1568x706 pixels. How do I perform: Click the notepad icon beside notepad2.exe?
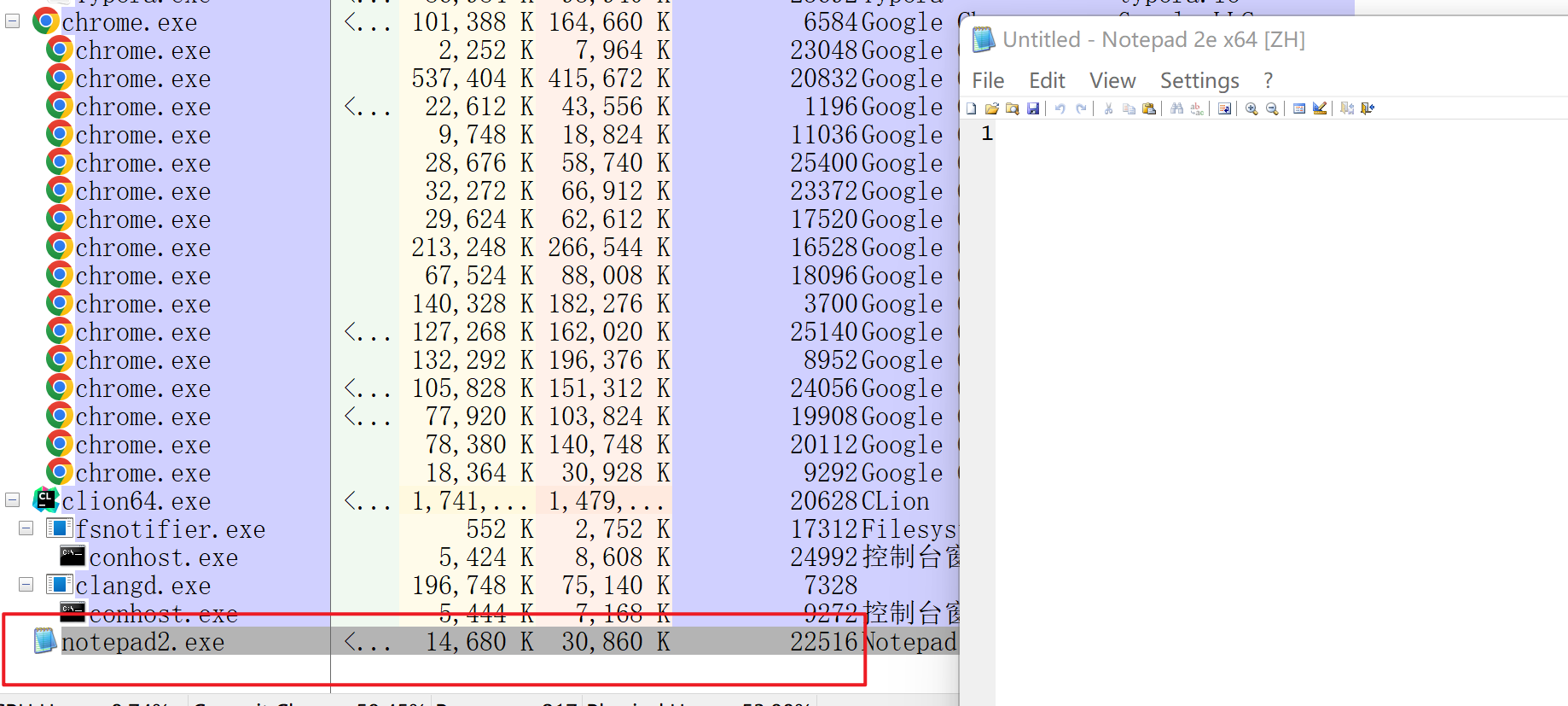[x=44, y=640]
